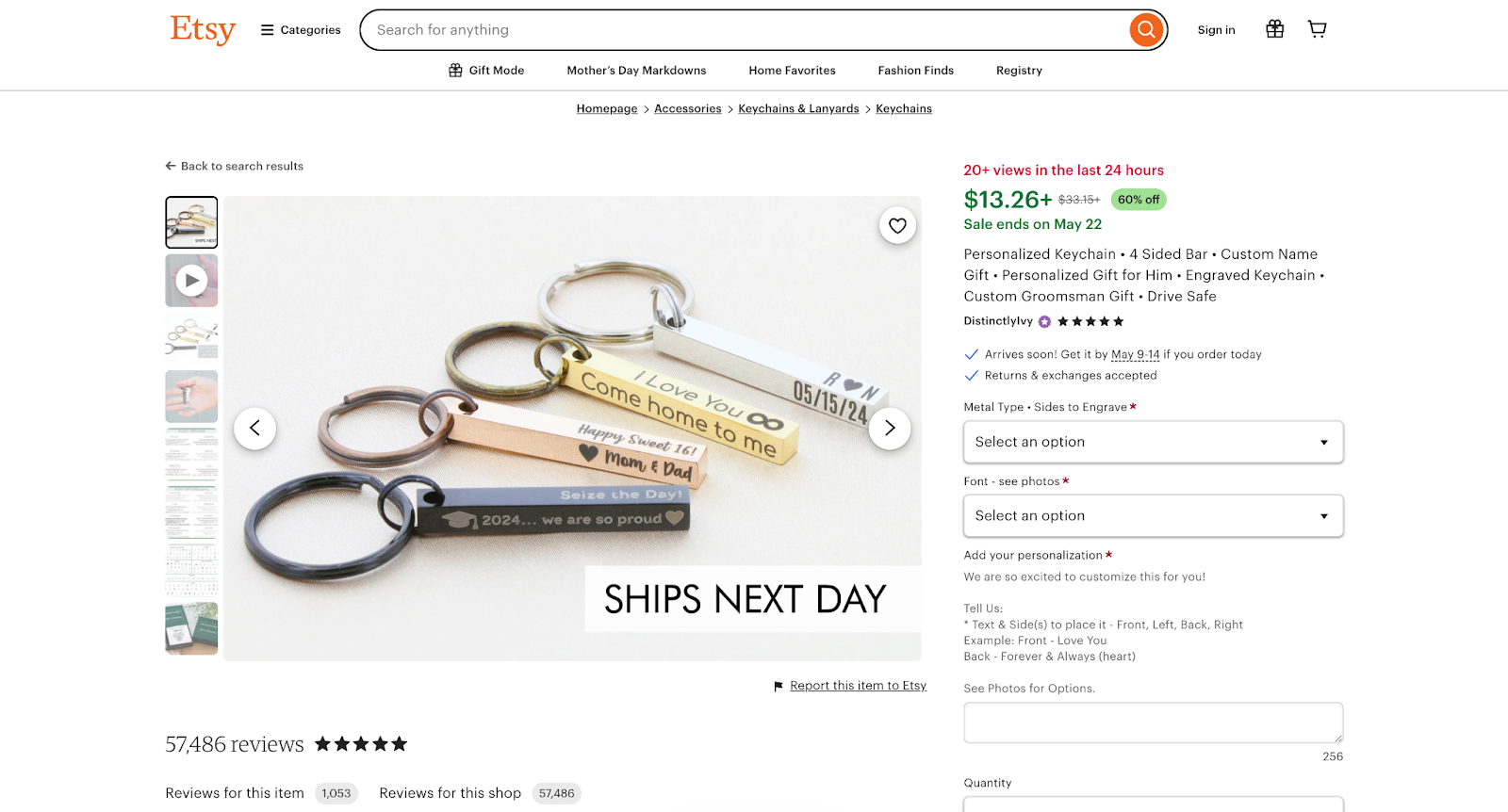Open the Font selection dropdown
Viewport: 1508px width, 812px height.
(1152, 515)
